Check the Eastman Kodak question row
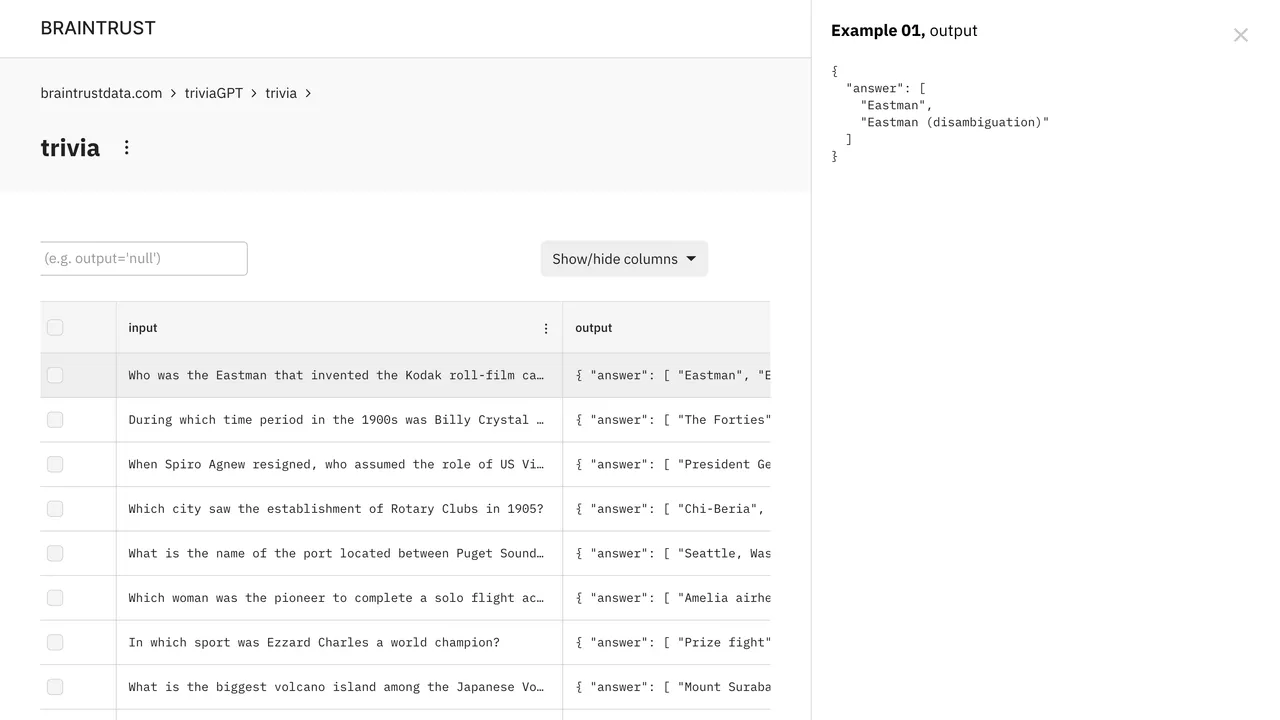1280x720 pixels. click(x=55, y=375)
